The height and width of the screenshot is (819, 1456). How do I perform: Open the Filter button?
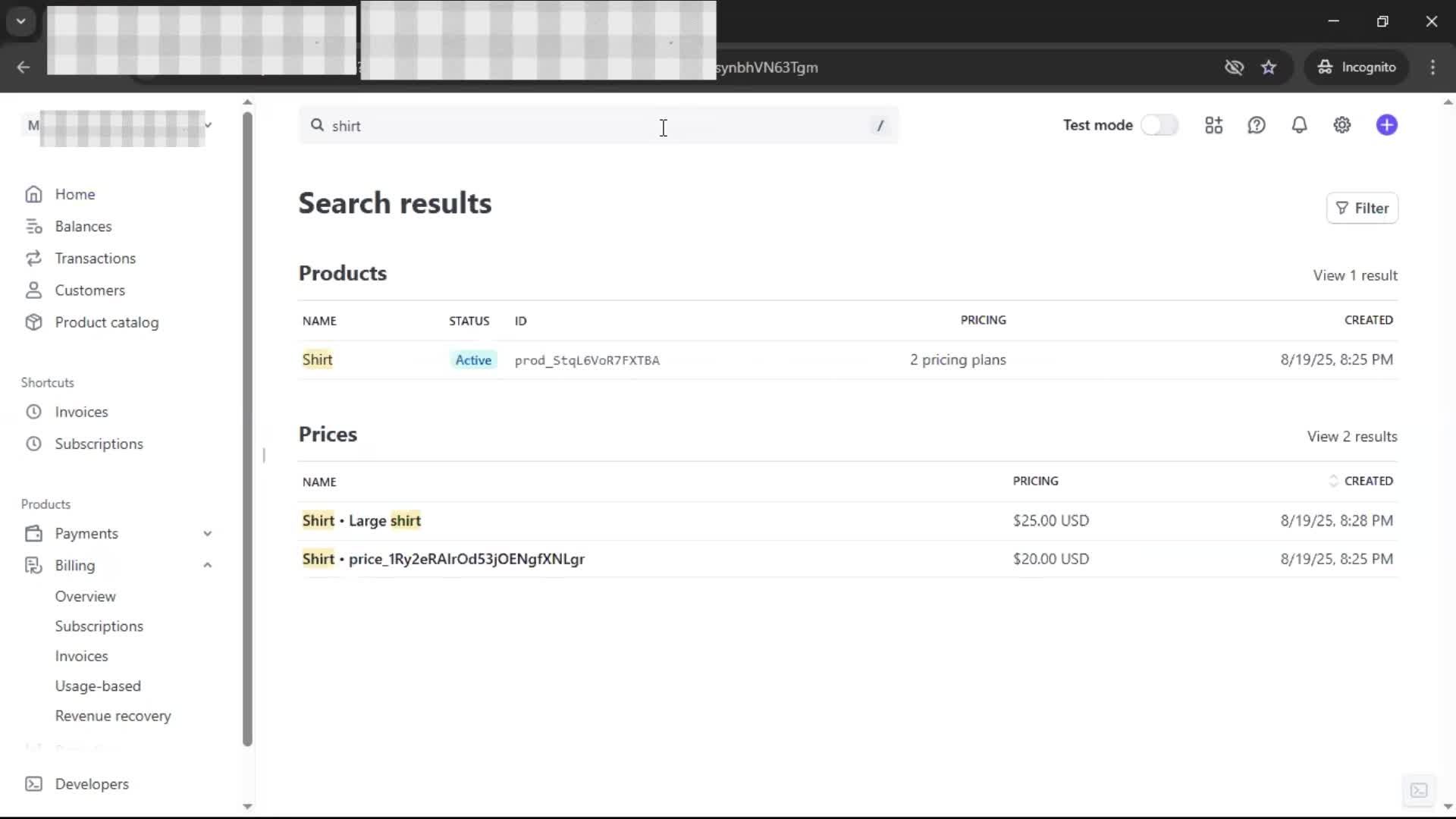pos(1362,208)
